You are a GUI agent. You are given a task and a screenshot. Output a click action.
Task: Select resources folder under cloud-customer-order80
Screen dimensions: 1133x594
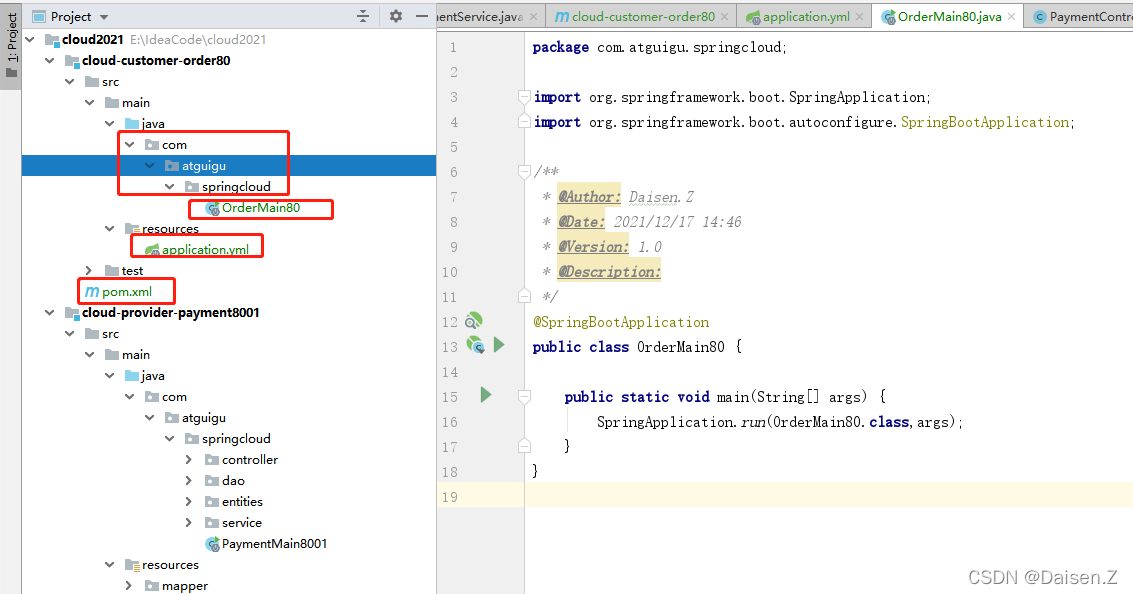tap(171, 229)
